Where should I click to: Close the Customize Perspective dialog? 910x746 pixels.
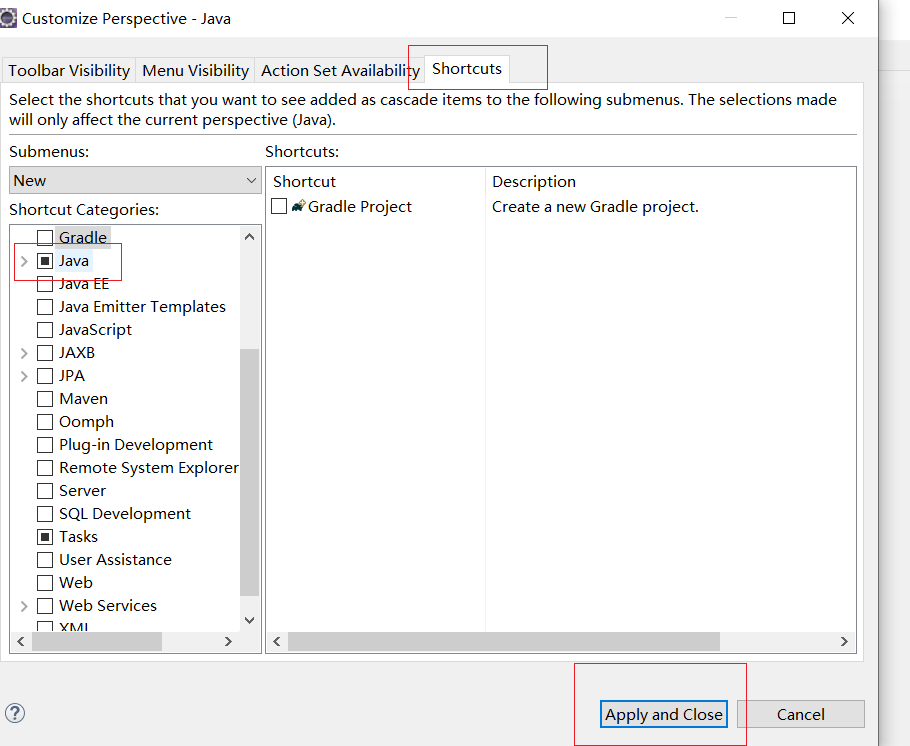pos(847,18)
